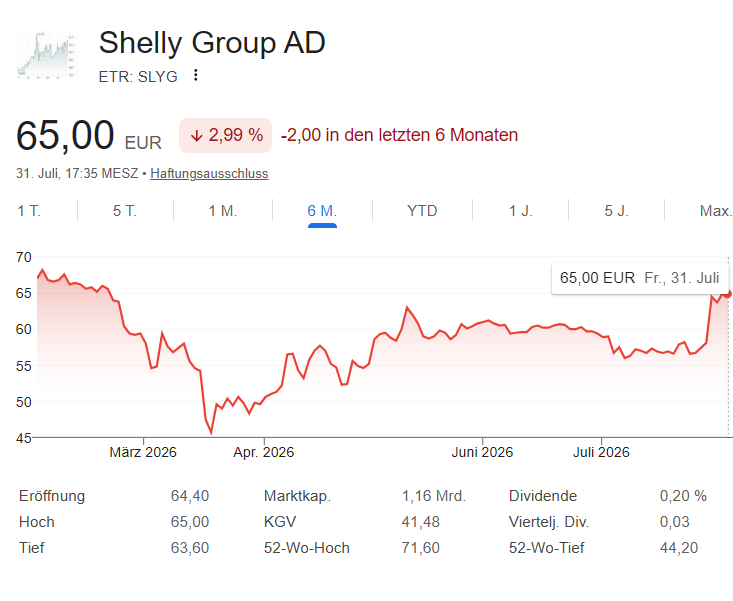Show the Max. time range
Image resolution: width=733 pixels, height=601 pixels.
(x=716, y=211)
